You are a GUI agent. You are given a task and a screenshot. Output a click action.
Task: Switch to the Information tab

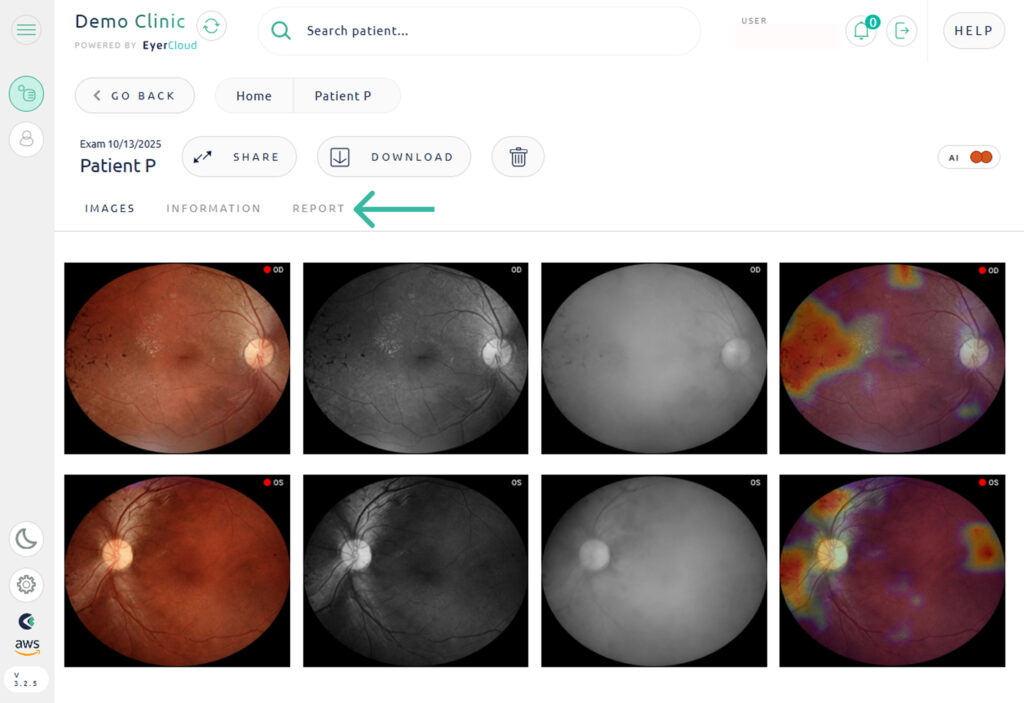click(x=213, y=209)
